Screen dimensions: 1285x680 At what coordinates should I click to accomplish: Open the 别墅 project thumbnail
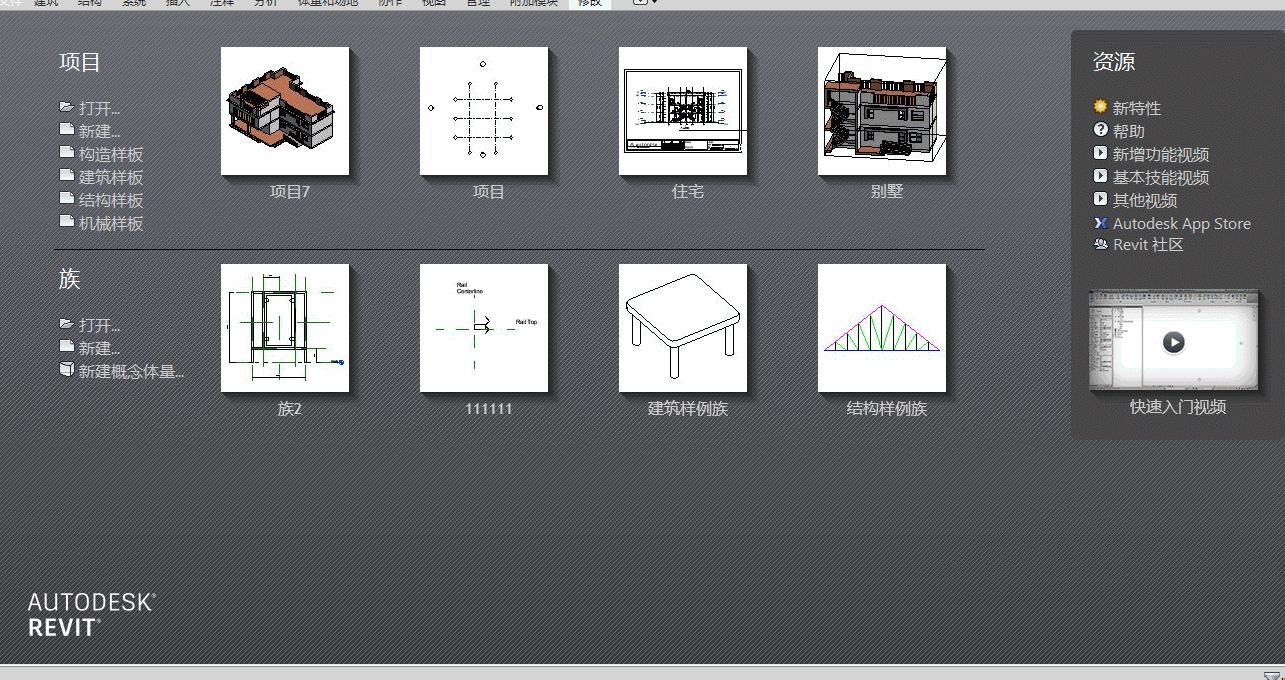(882, 111)
